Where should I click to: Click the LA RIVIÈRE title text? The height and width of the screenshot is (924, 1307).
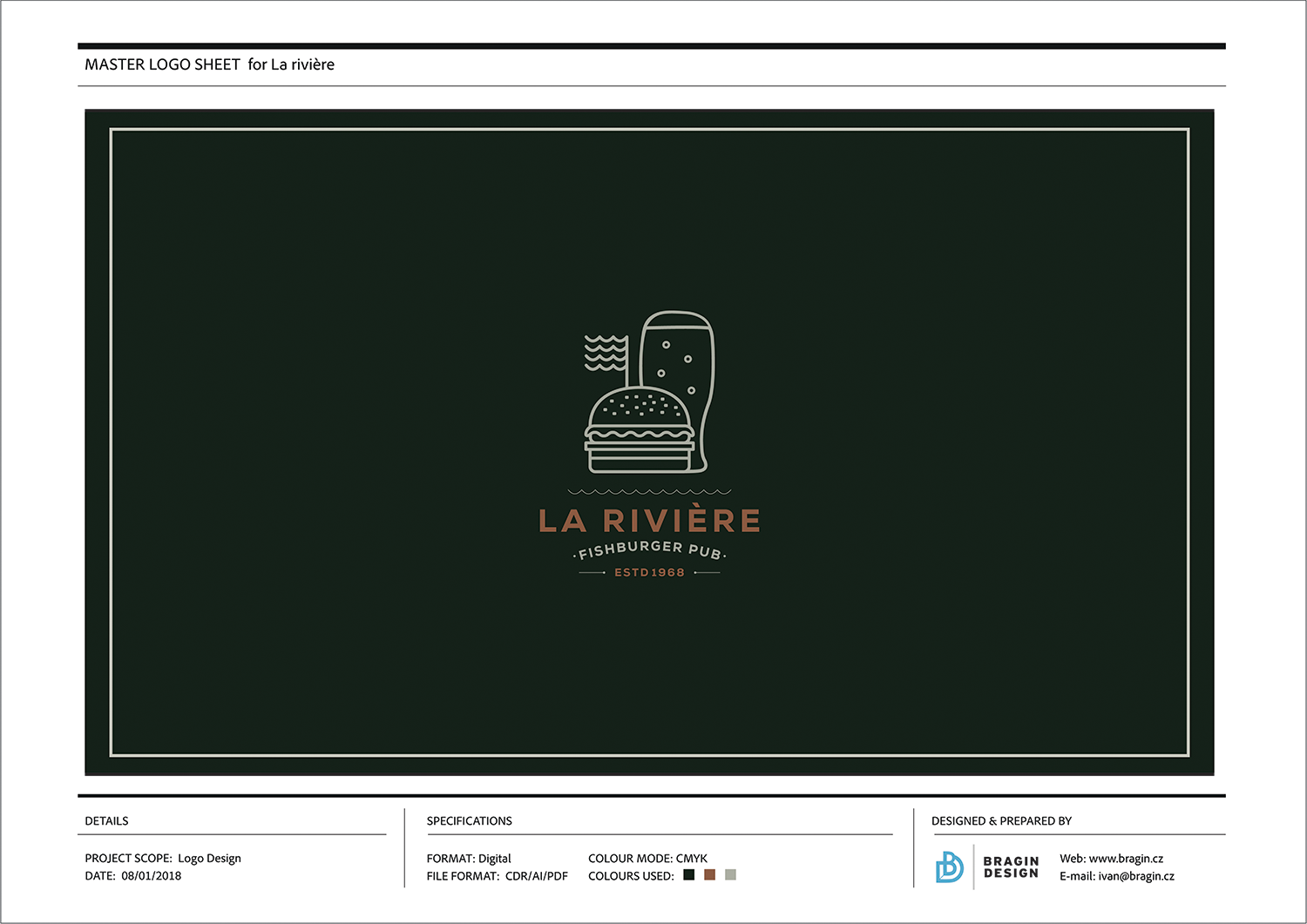649,519
